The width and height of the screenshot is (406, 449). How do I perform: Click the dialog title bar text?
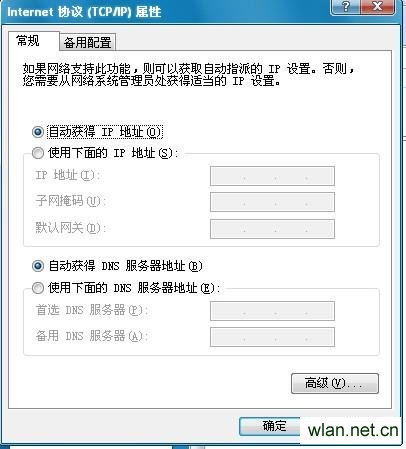84,12
